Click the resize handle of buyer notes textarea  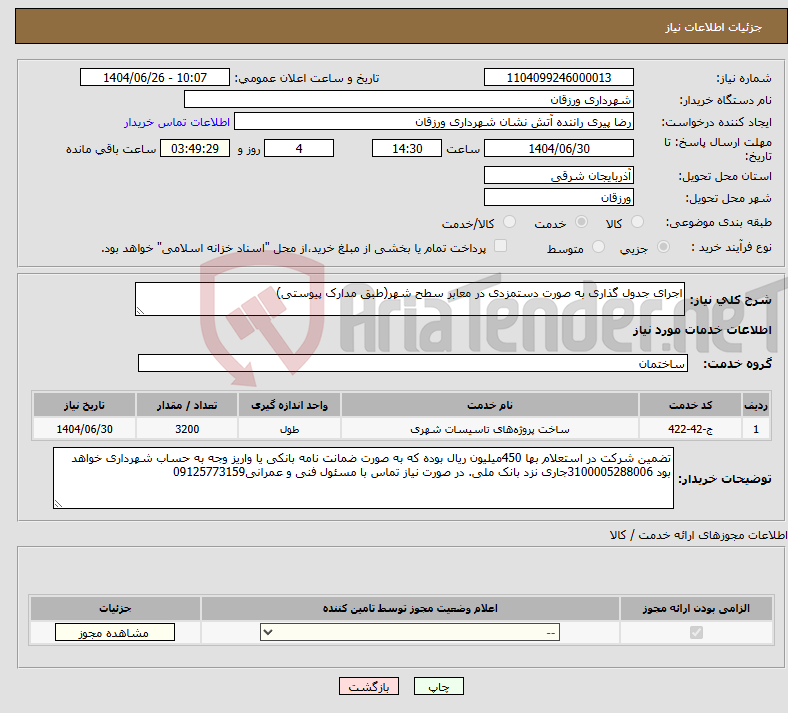pyautogui.click(x=58, y=503)
